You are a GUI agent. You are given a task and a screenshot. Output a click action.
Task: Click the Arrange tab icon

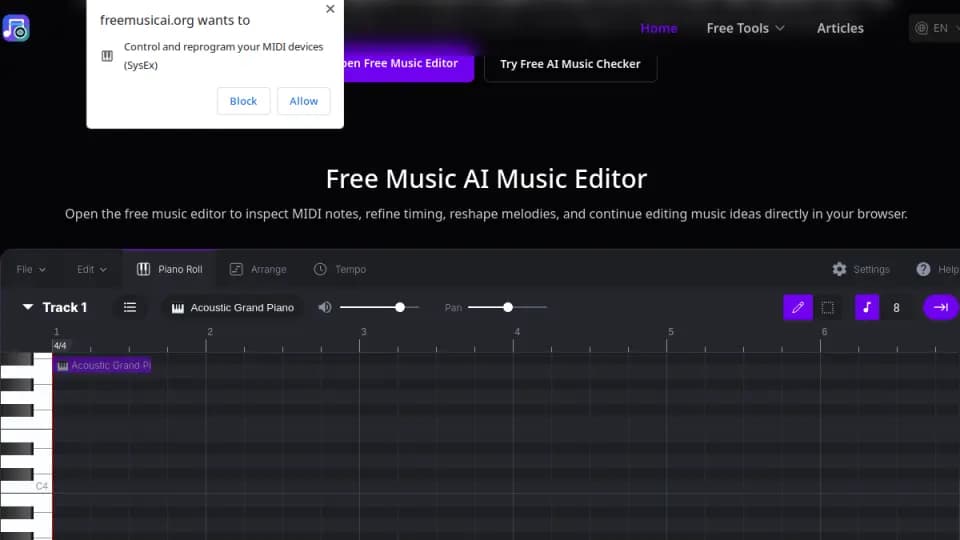click(x=236, y=269)
